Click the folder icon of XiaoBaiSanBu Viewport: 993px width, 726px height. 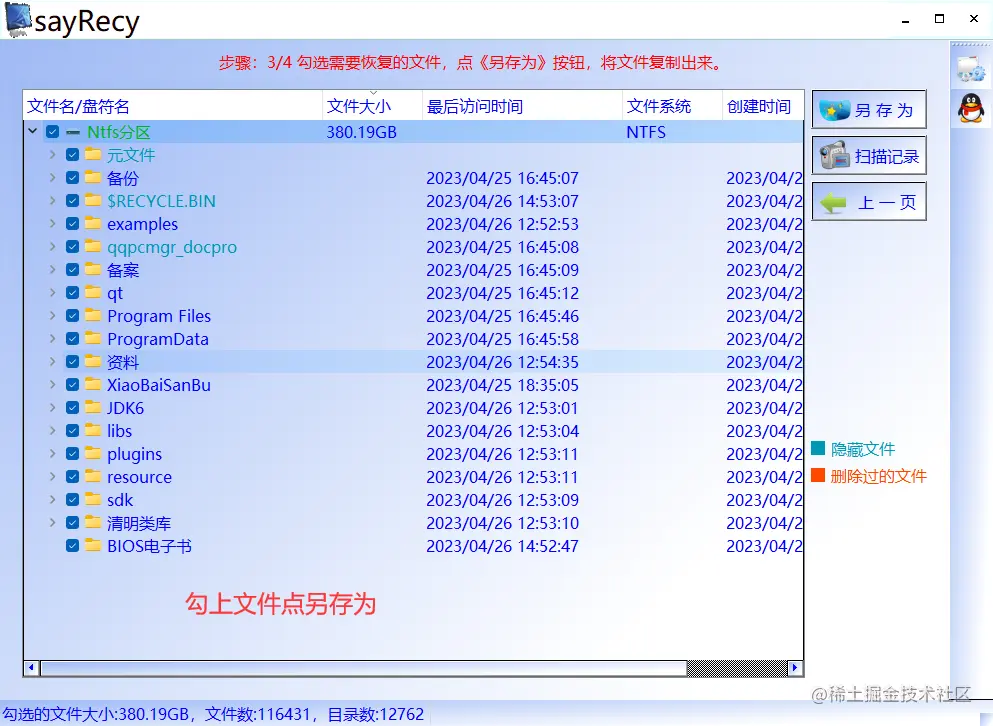point(93,385)
